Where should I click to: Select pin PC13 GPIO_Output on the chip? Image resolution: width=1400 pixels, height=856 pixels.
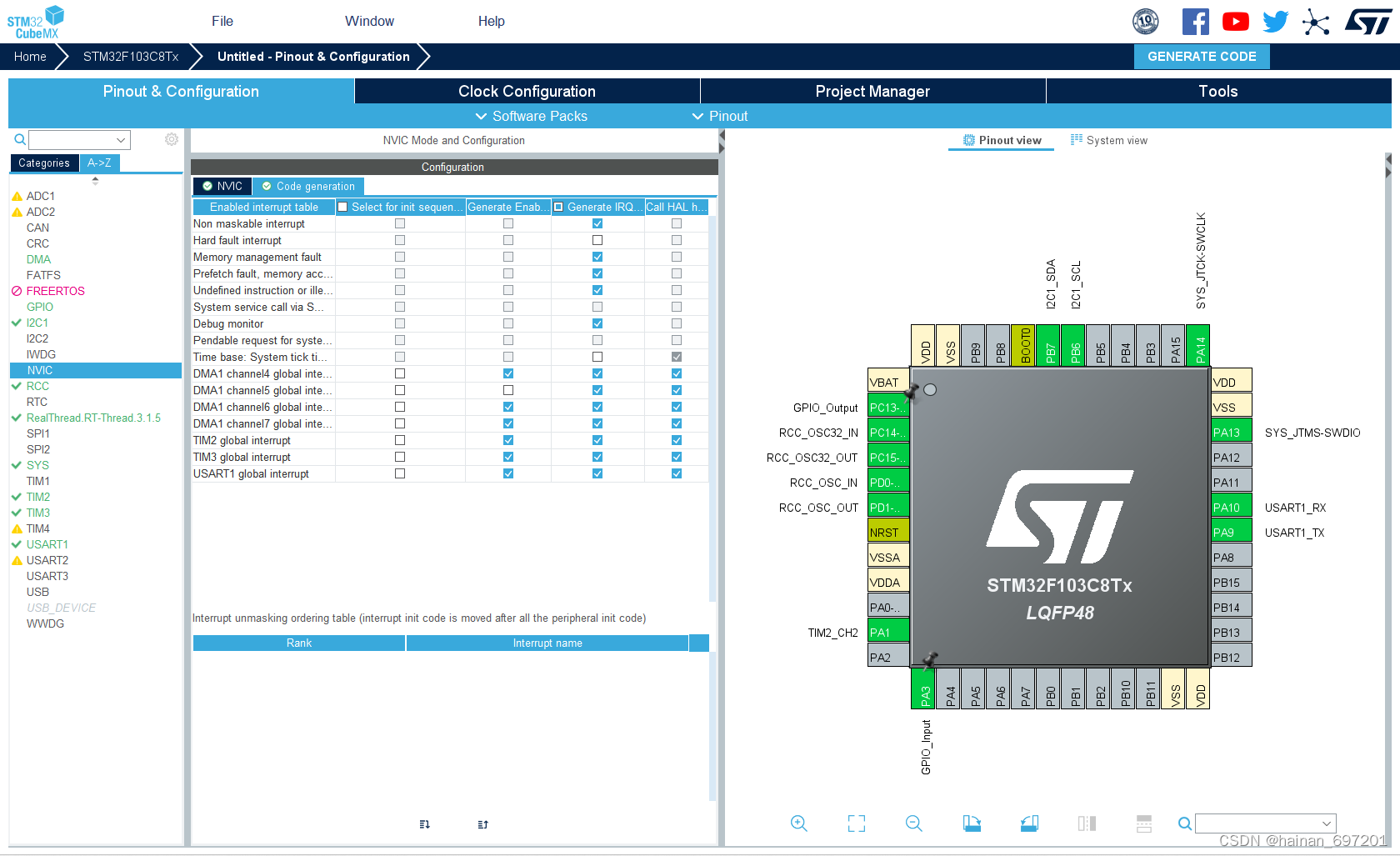pyautogui.click(x=888, y=407)
